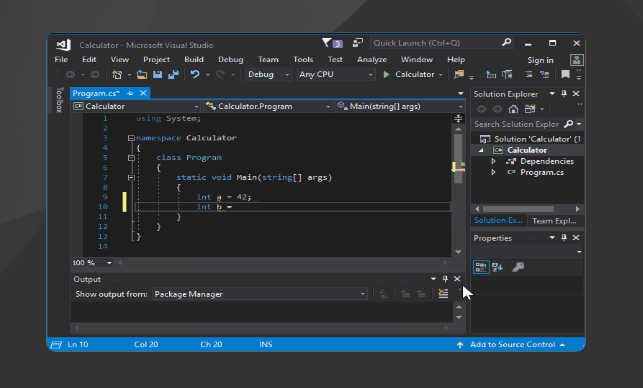Click the Visual Studio logo icon

tap(64, 45)
